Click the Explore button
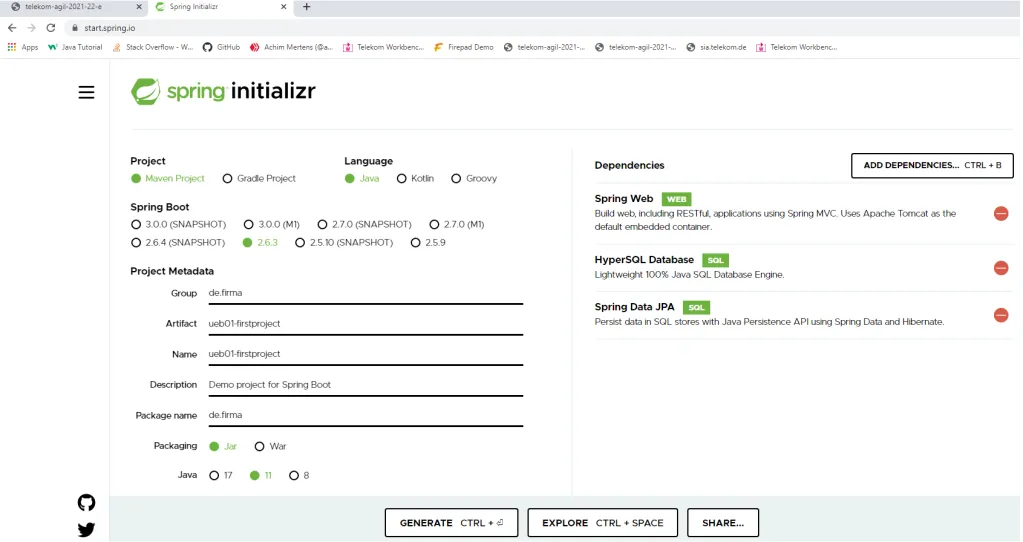 pos(602,523)
